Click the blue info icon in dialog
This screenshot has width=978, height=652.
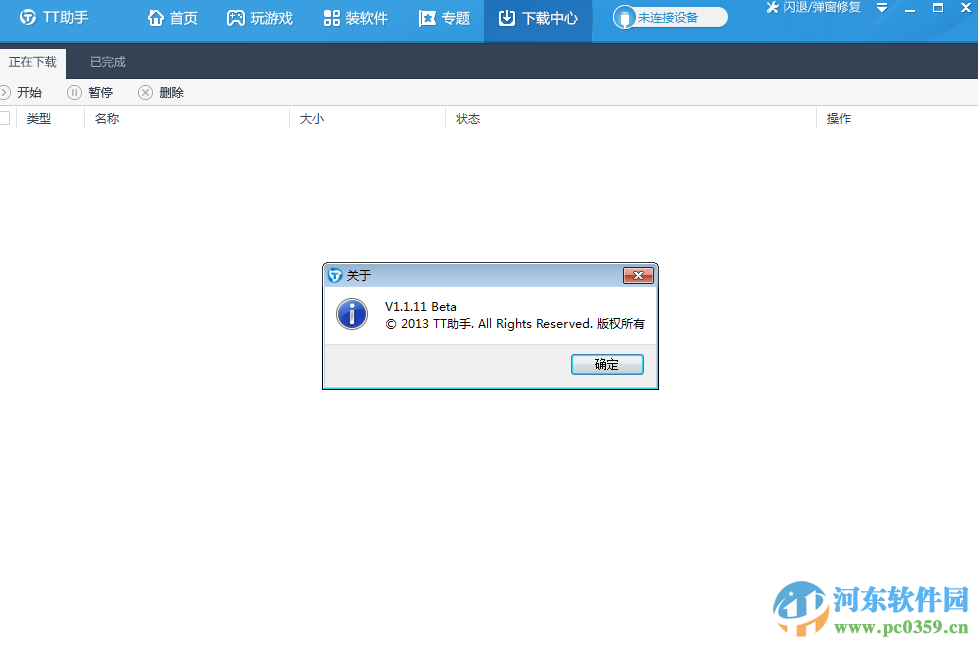click(x=352, y=314)
